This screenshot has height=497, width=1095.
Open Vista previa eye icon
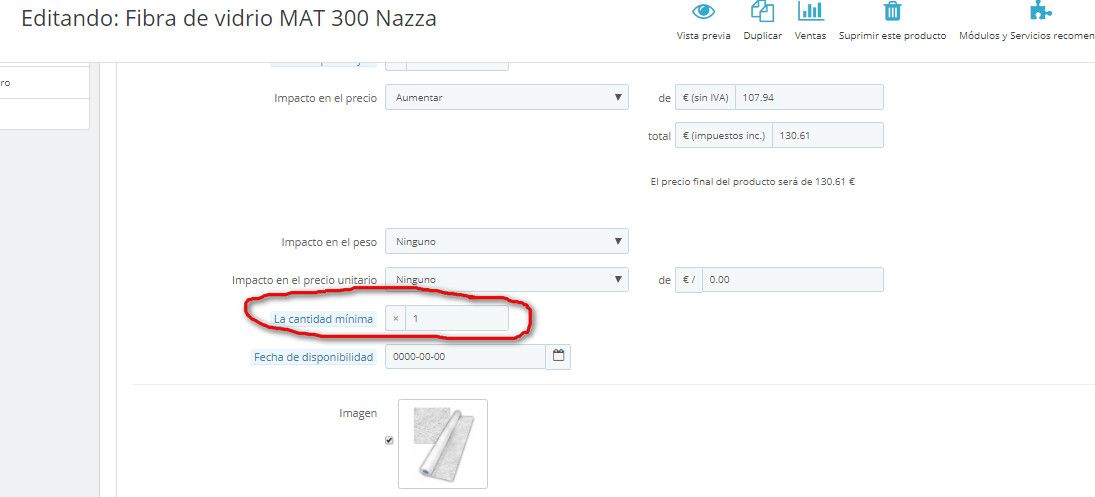pyautogui.click(x=703, y=11)
